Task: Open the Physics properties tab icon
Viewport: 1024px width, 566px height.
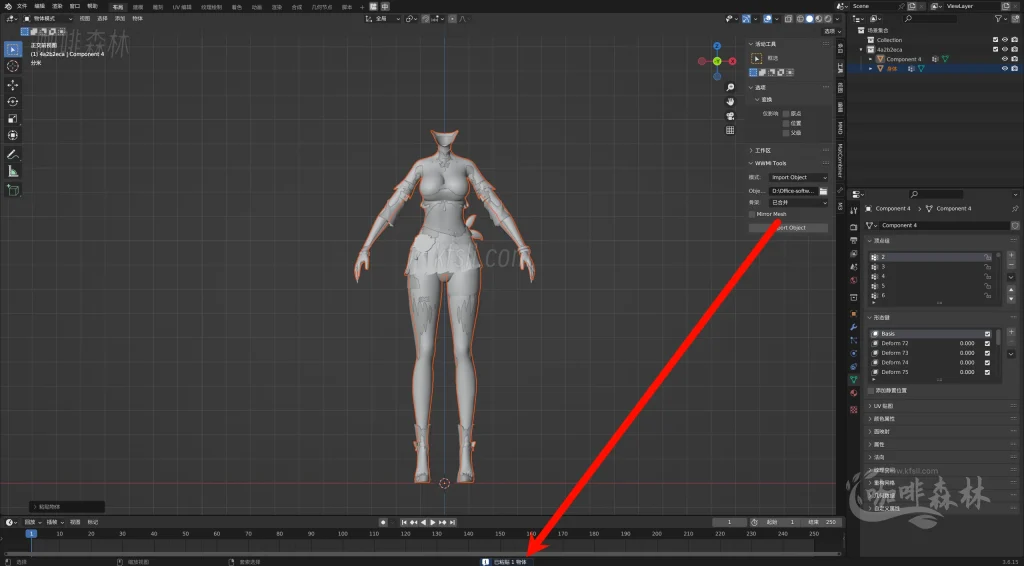Action: (x=854, y=353)
